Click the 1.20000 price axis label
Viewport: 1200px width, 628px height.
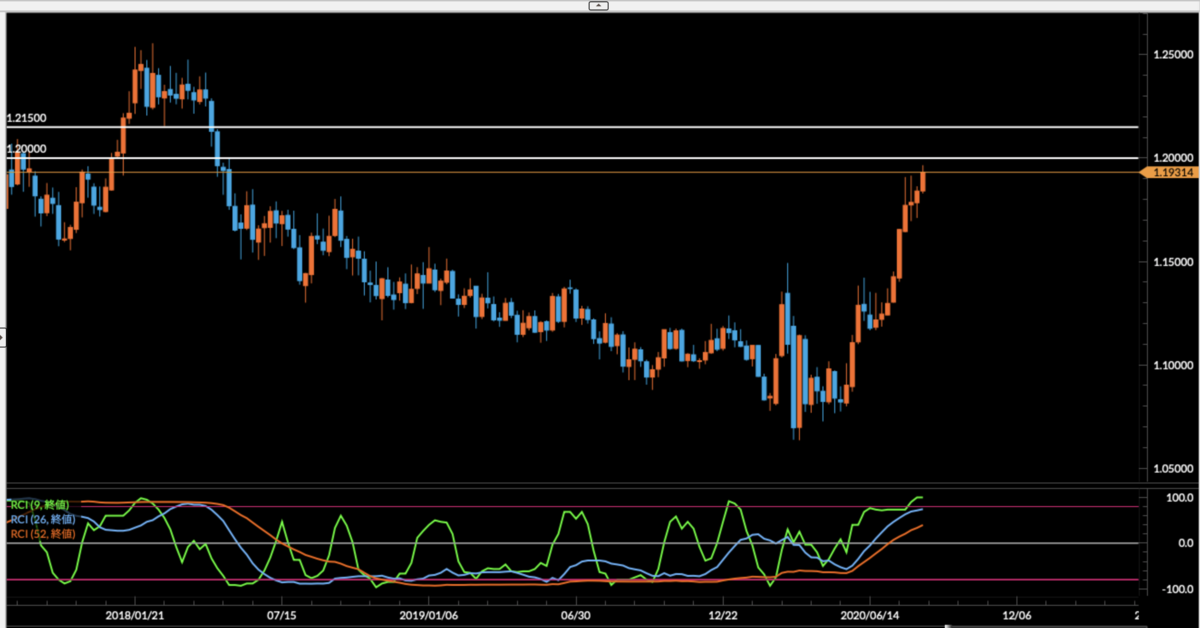(1174, 158)
